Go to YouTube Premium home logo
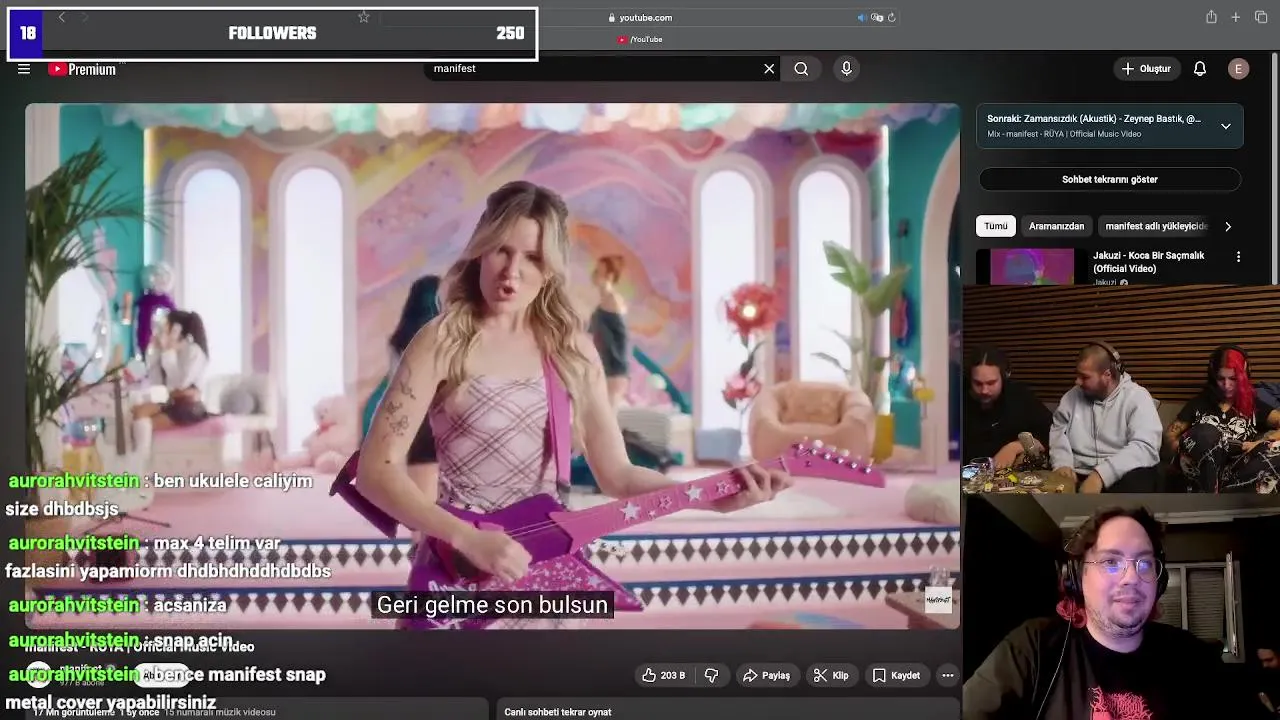Image resolution: width=1280 pixels, height=720 pixels. tap(83, 69)
